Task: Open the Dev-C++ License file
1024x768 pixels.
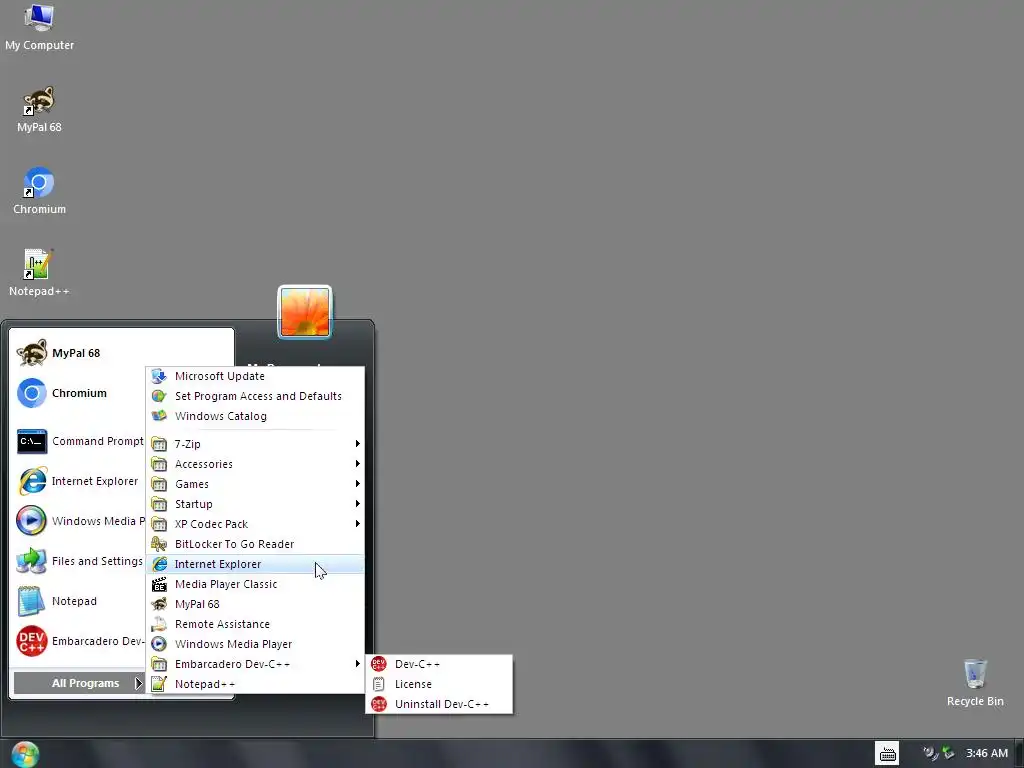Action: point(439,684)
